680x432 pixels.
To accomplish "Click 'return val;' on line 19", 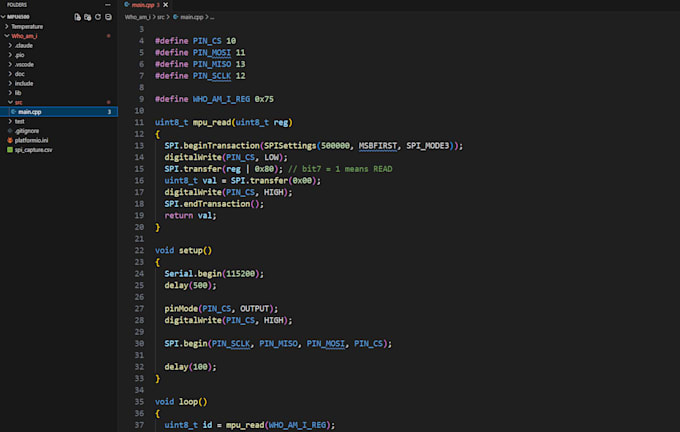I will click(x=190, y=216).
